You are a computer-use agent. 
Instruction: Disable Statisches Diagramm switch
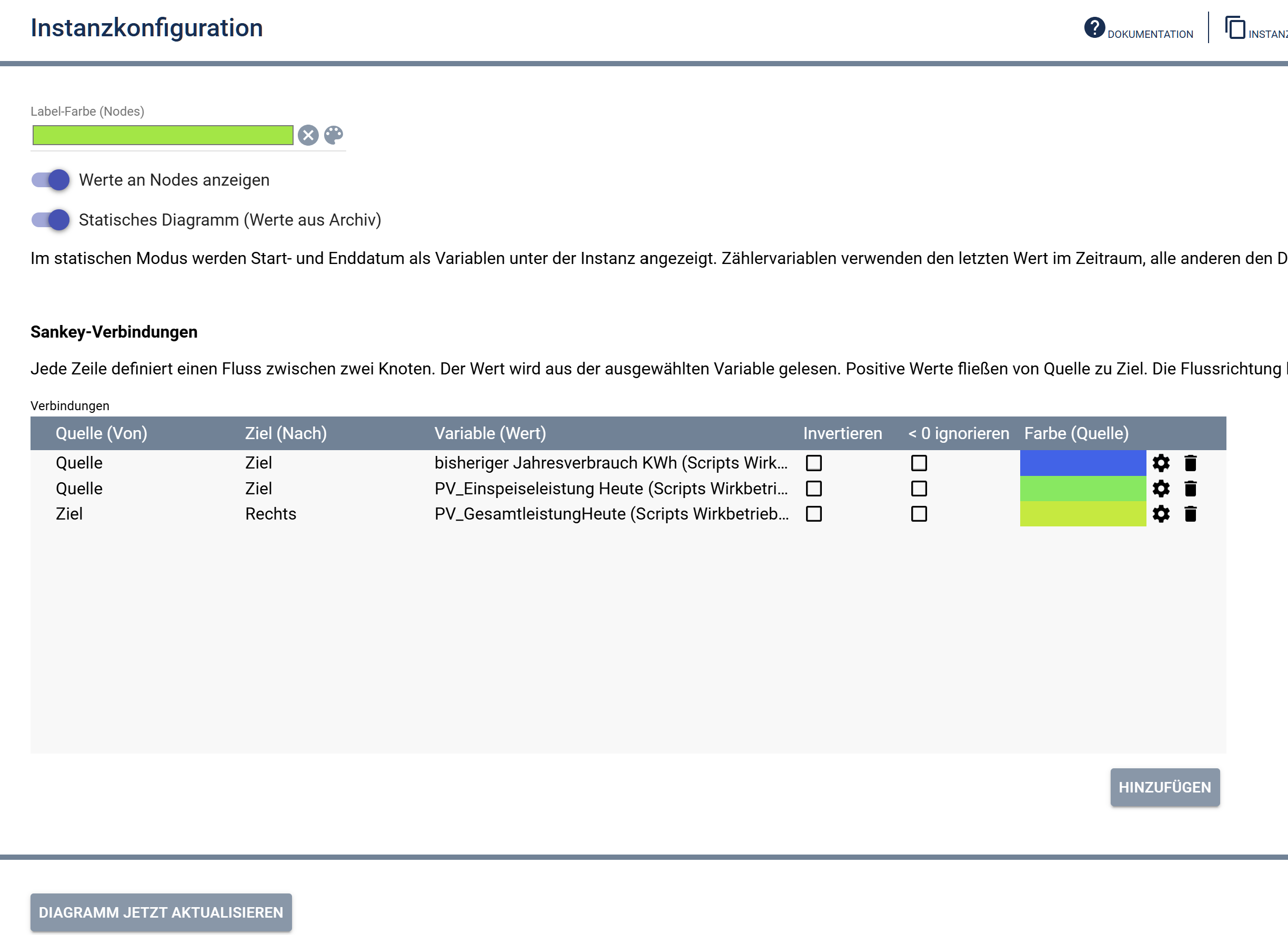coord(51,220)
